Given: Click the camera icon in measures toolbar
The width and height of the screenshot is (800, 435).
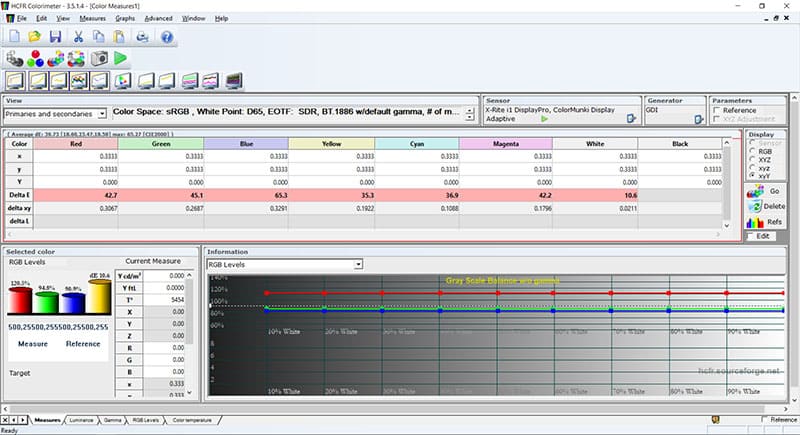Looking at the screenshot, I should pyautogui.click(x=99, y=59).
